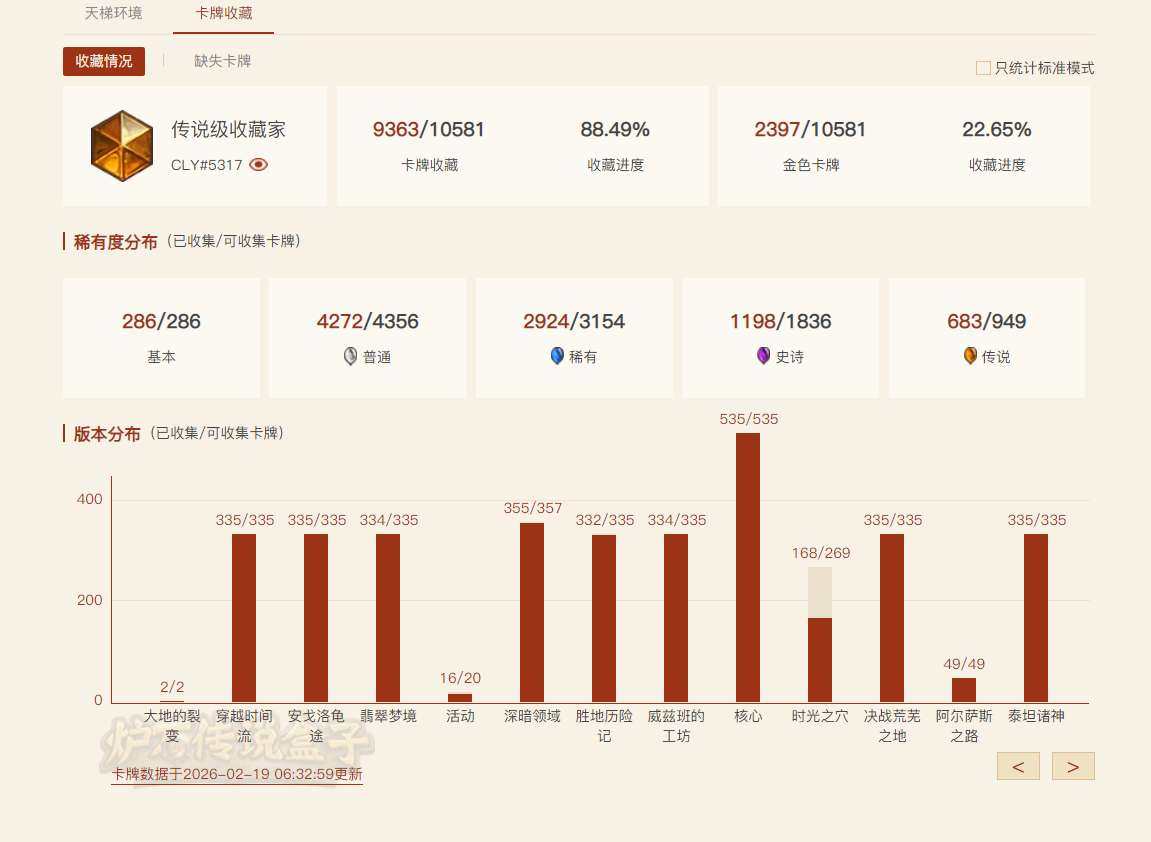Switch to the 天梯环境 tab
1151x842 pixels.
tap(113, 13)
